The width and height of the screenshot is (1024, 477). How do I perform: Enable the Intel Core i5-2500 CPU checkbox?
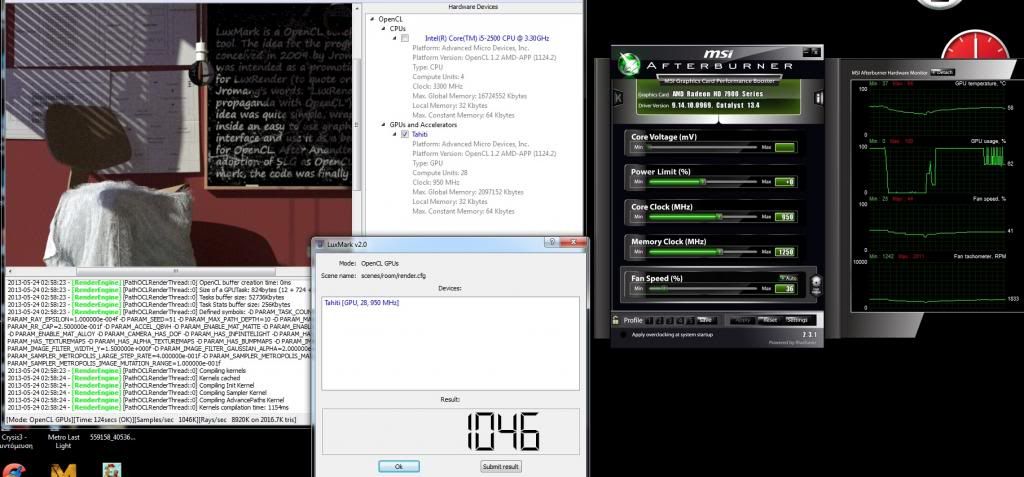pyautogui.click(x=405, y=38)
